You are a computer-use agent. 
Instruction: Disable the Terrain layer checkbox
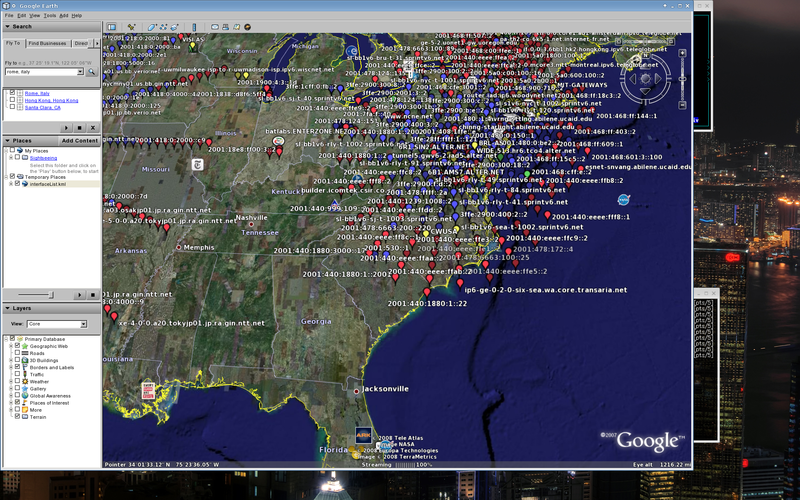pos(17,416)
